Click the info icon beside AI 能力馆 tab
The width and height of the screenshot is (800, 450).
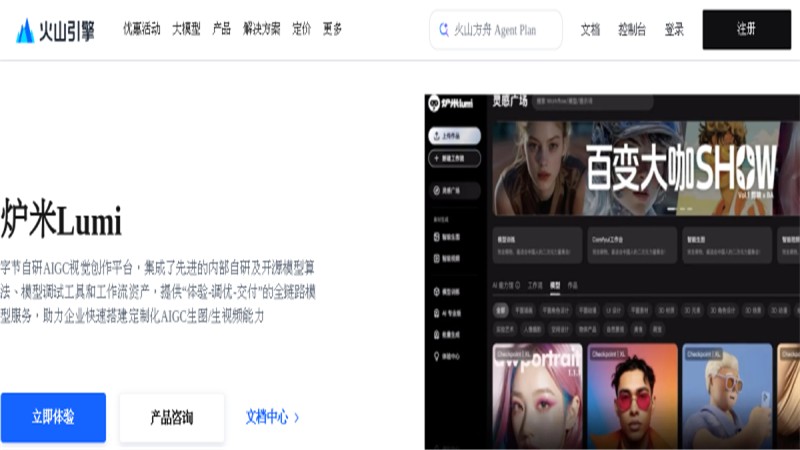point(517,285)
